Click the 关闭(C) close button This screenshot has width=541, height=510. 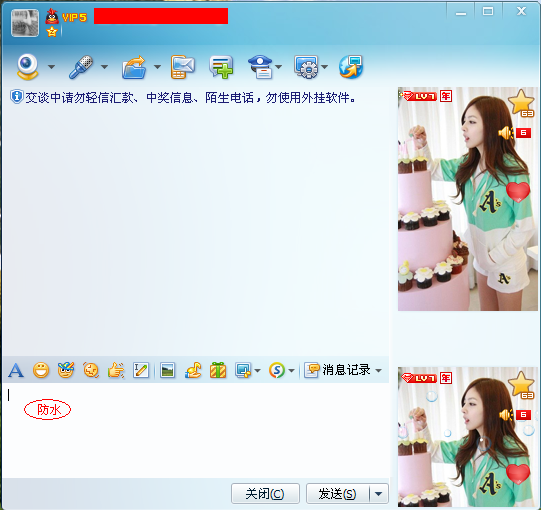click(x=265, y=494)
